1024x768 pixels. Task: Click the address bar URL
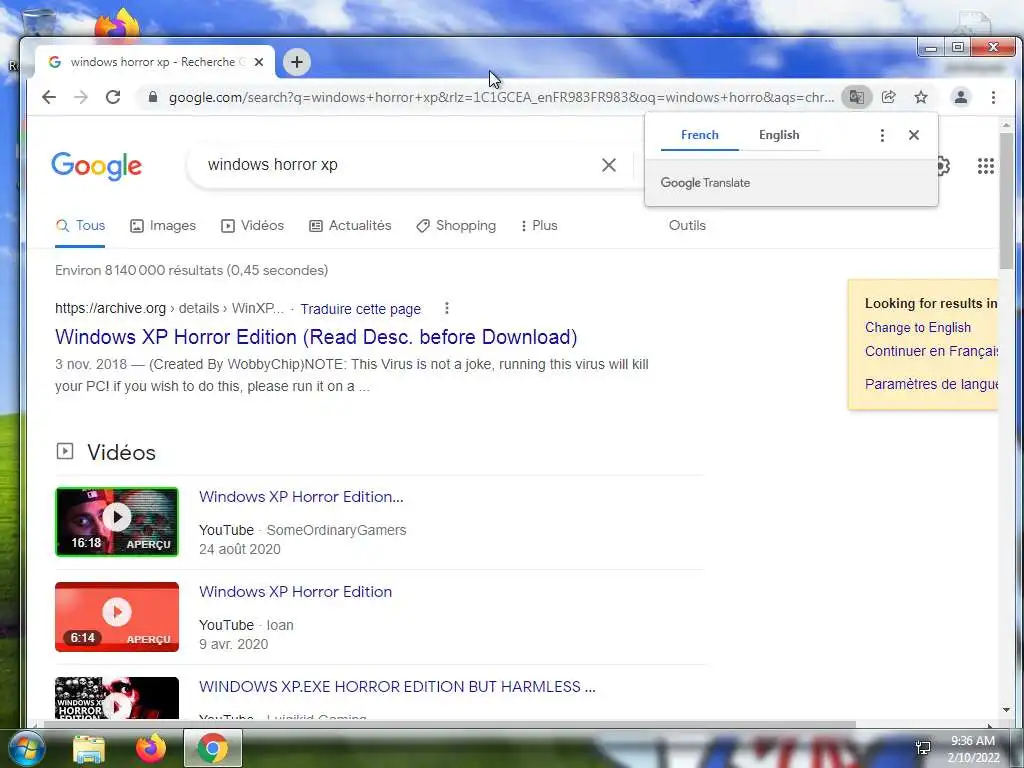click(x=501, y=97)
